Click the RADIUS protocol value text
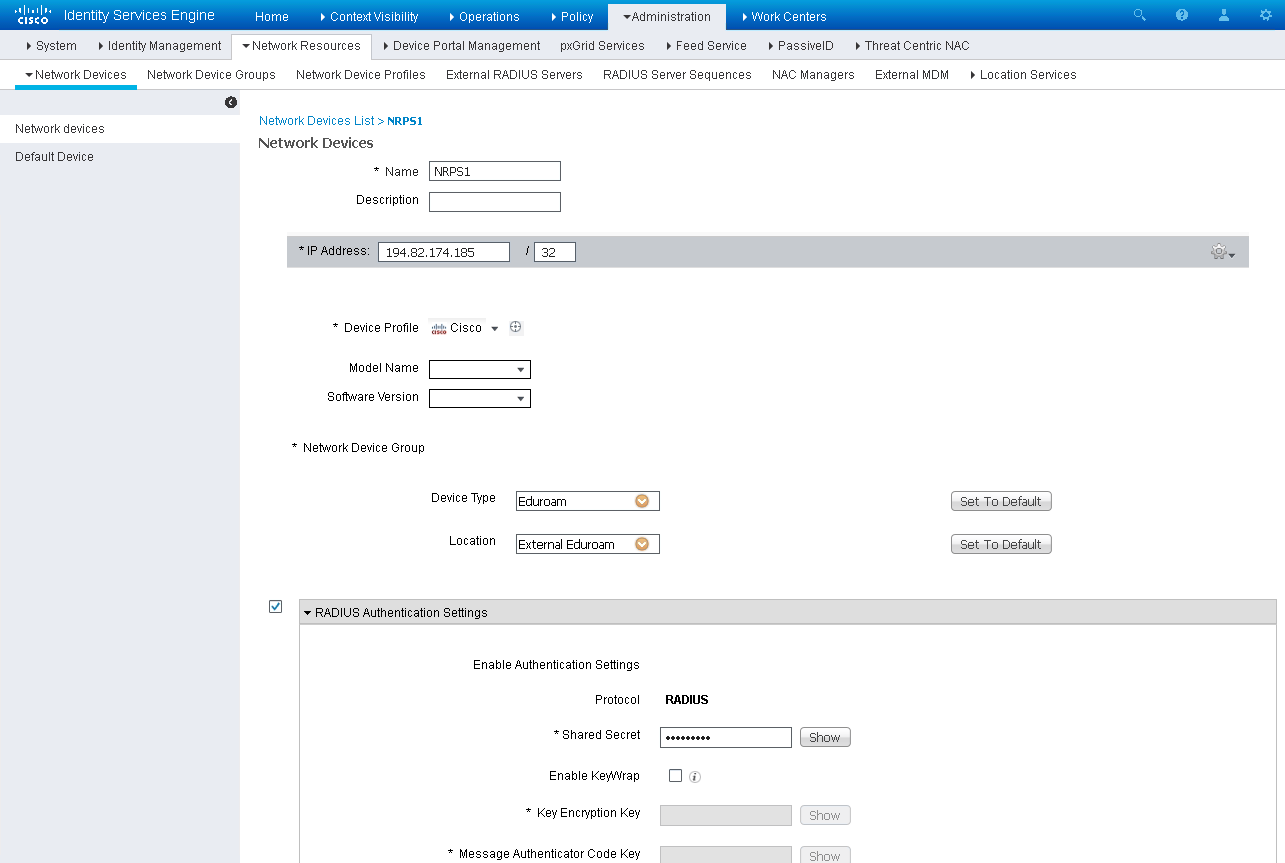 pos(687,700)
